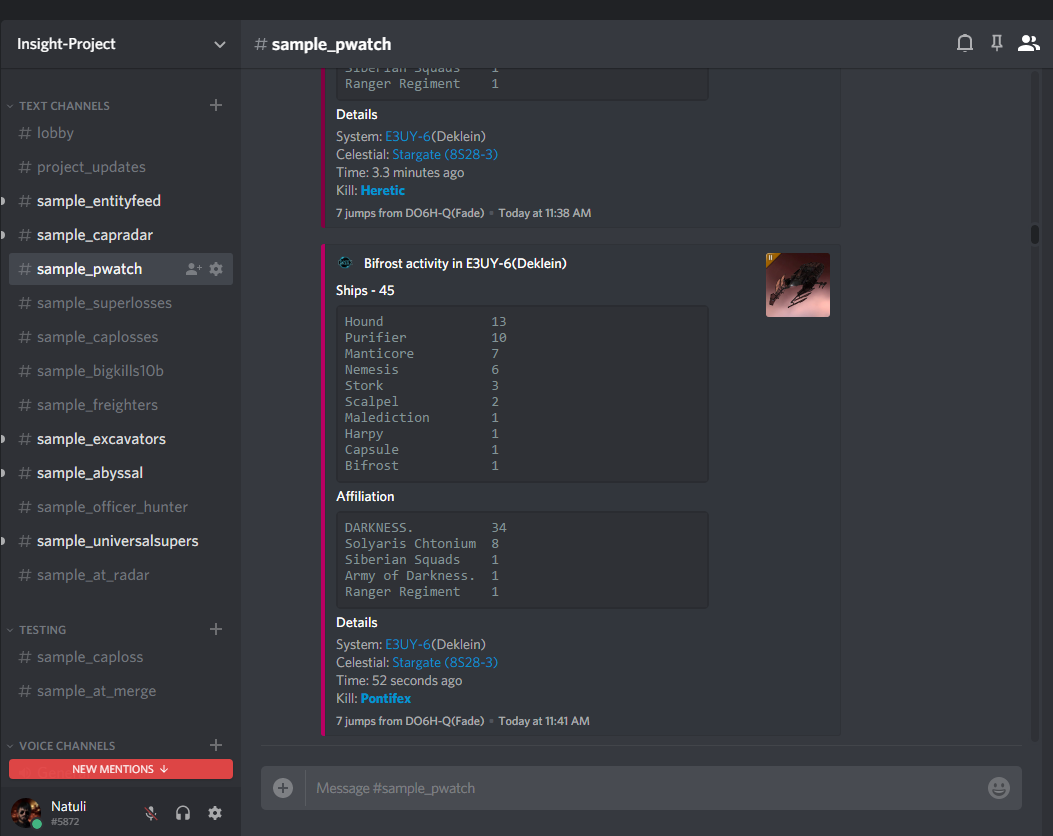The height and width of the screenshot is (836, 1053).
Task: Open notification settings bell icon
Action: pos(964,44)
